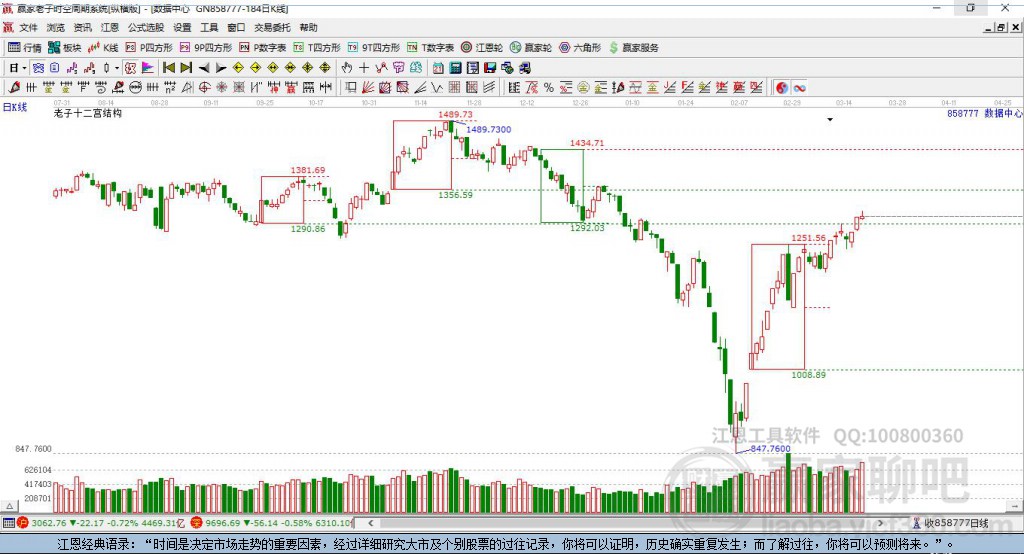1024x554 pixels.
Task: Open the 窗口 menu
Action: (236, 27)
